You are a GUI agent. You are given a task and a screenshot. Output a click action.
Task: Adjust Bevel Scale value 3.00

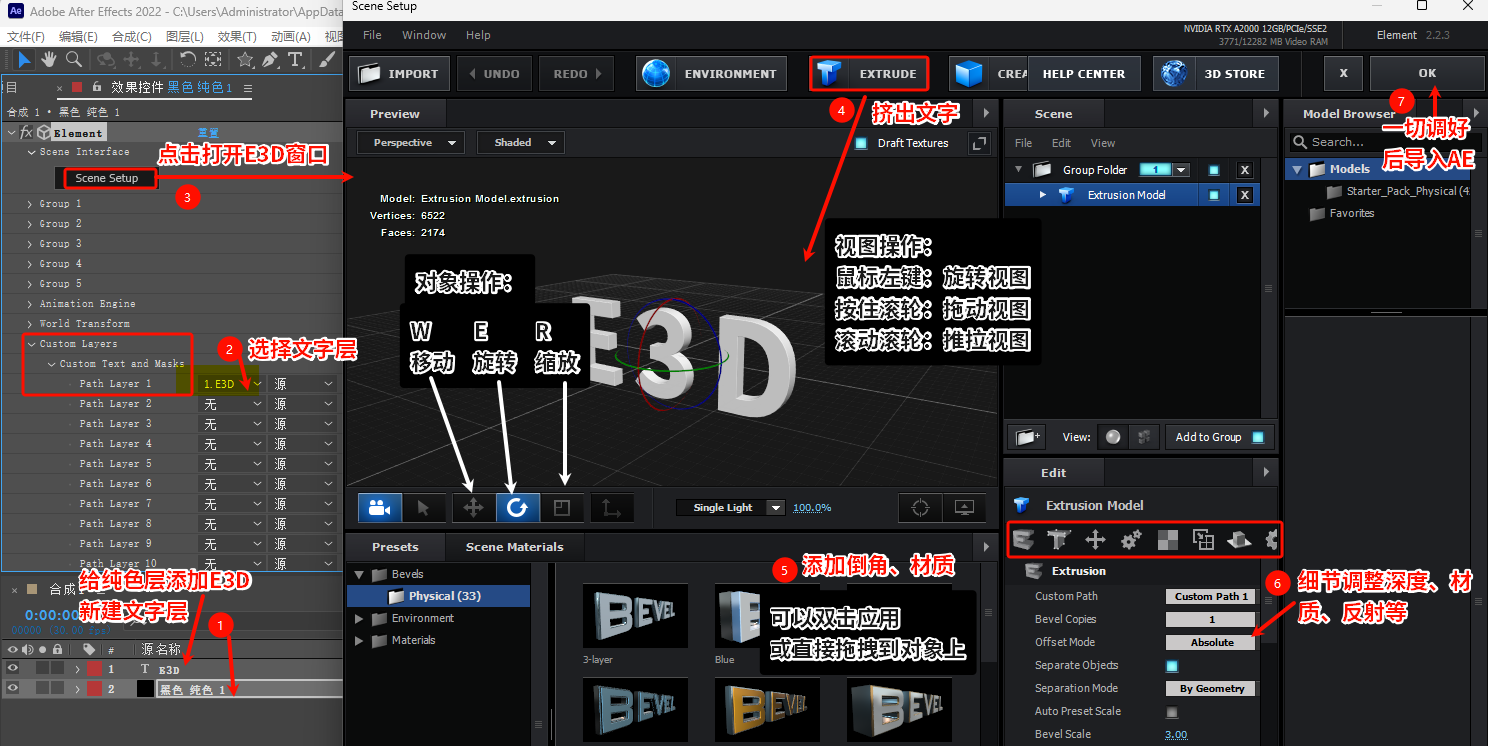1176,735
